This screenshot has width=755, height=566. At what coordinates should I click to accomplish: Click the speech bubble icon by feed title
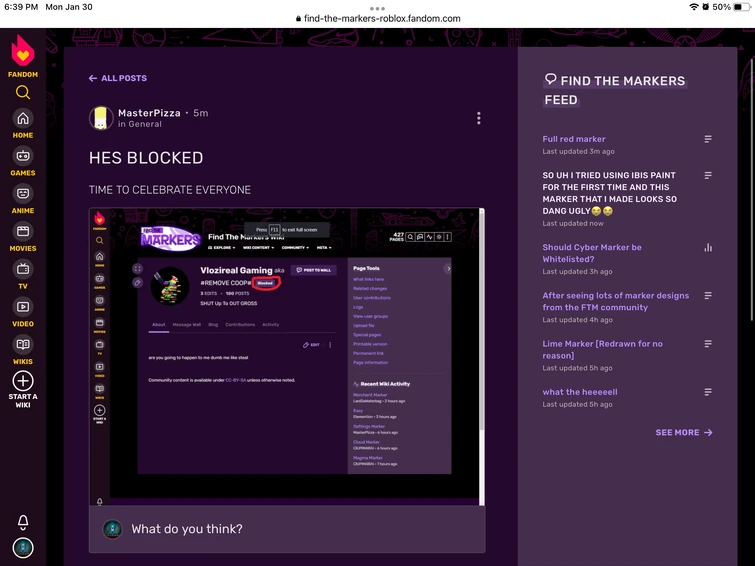pyautogui.click(x=550, y=79)
